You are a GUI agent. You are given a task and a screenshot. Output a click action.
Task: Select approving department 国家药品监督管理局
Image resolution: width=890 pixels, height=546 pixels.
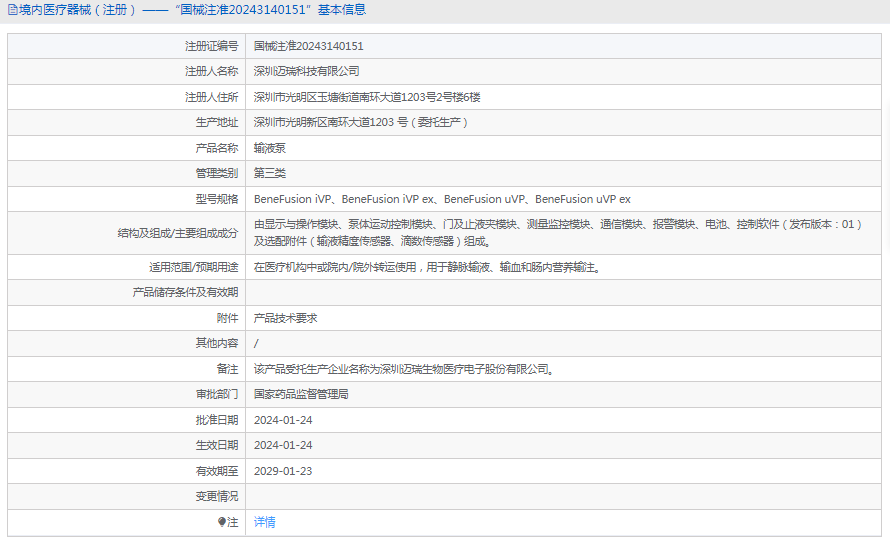coord(301,394)
